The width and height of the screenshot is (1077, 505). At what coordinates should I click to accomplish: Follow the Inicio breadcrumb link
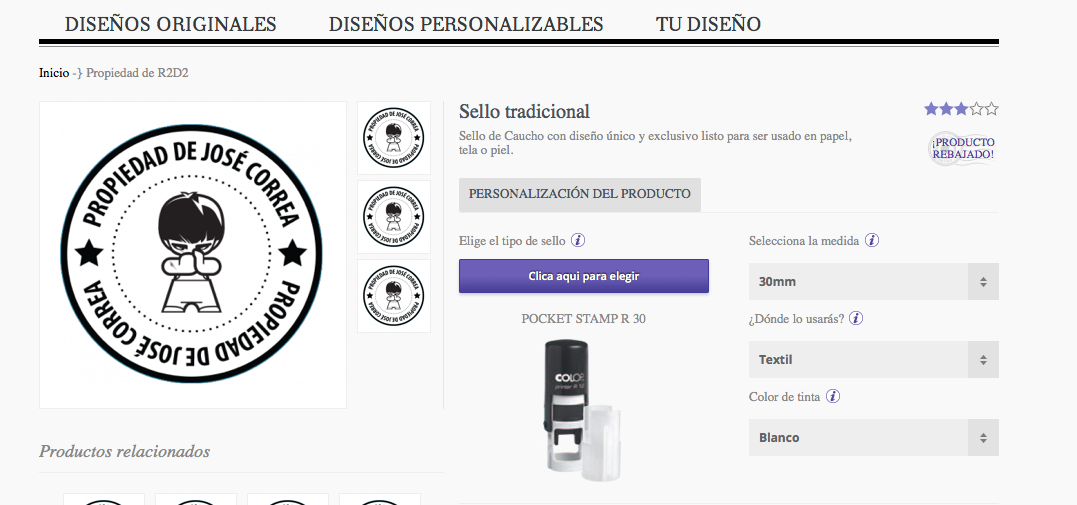(54, 73)
